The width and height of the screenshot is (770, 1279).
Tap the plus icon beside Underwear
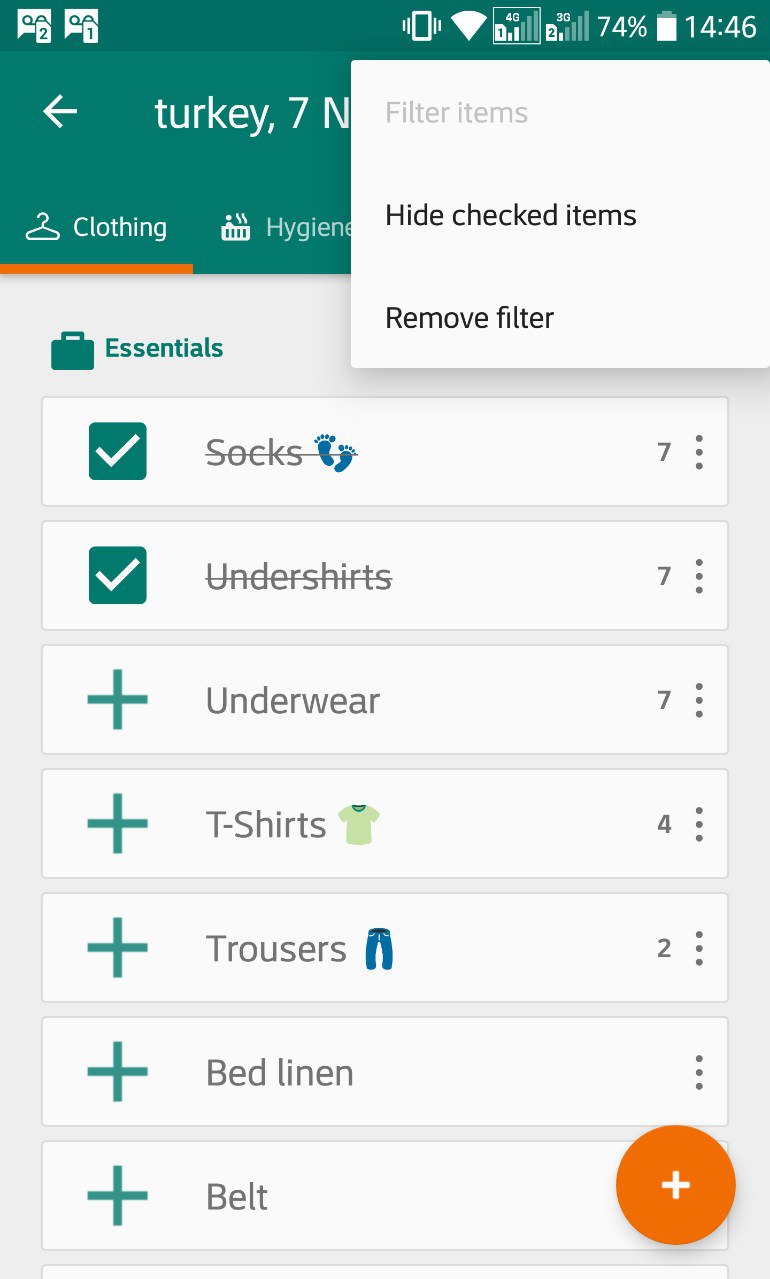118,700
